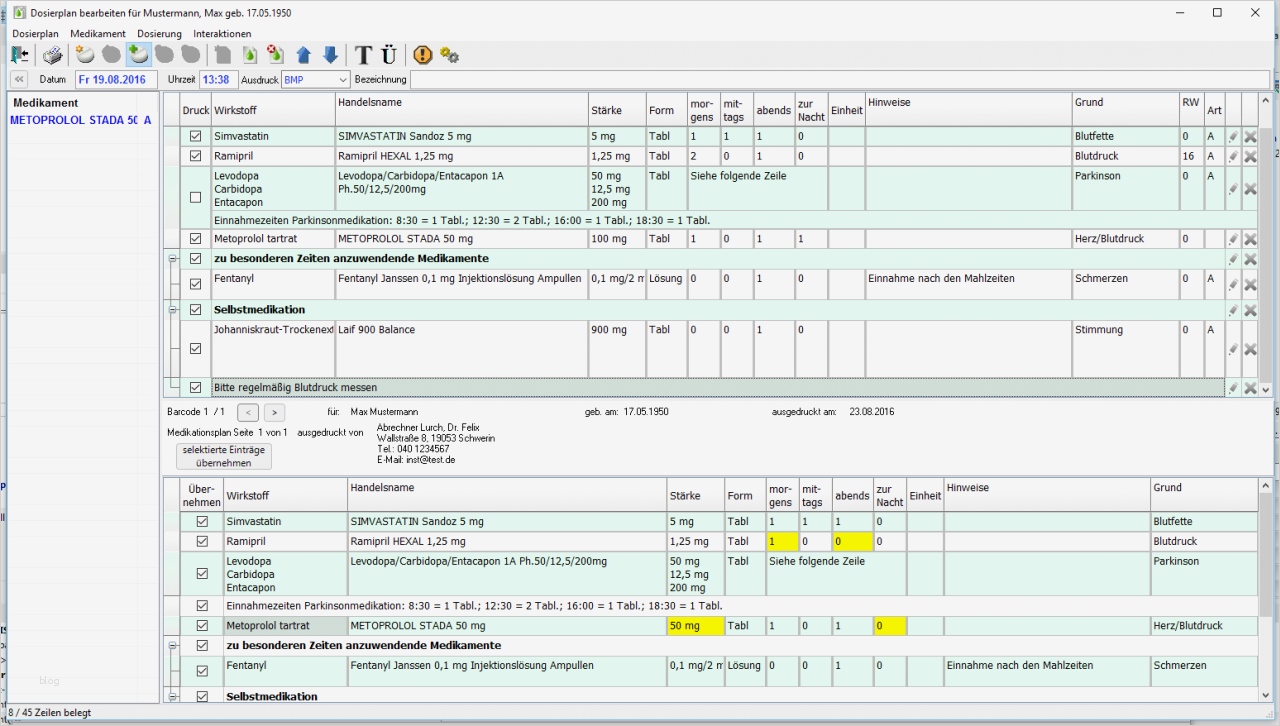The image size is (1280, 726).
Task: Click the orange exclamation warning icon
Action: [x=423, y=55]
